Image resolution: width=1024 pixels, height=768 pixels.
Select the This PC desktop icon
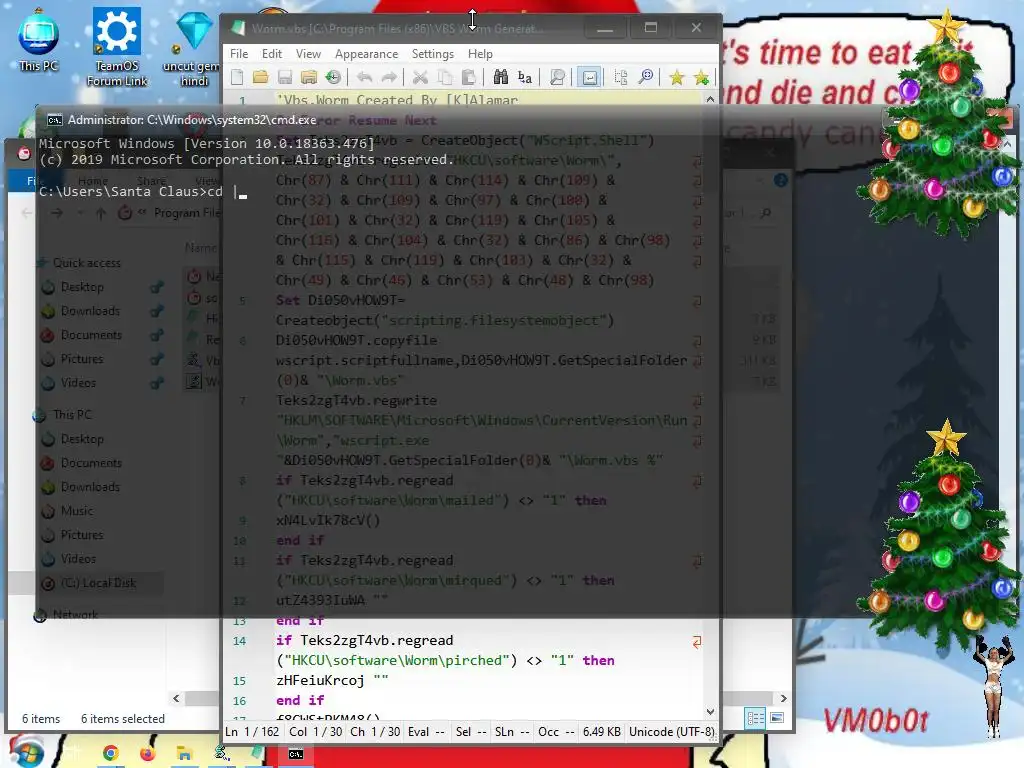39,40
